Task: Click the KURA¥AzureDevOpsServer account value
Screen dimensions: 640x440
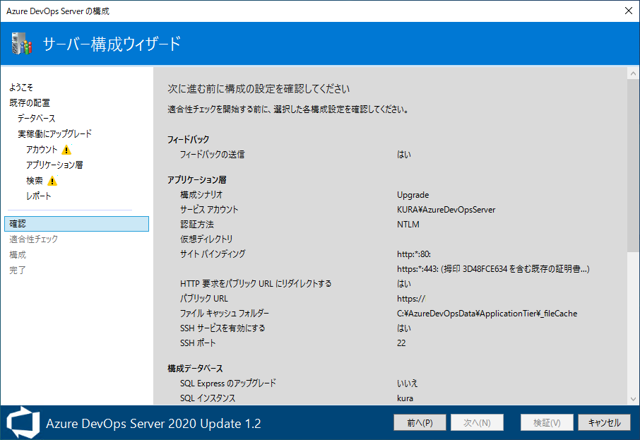Action: [x=446, y=210]
